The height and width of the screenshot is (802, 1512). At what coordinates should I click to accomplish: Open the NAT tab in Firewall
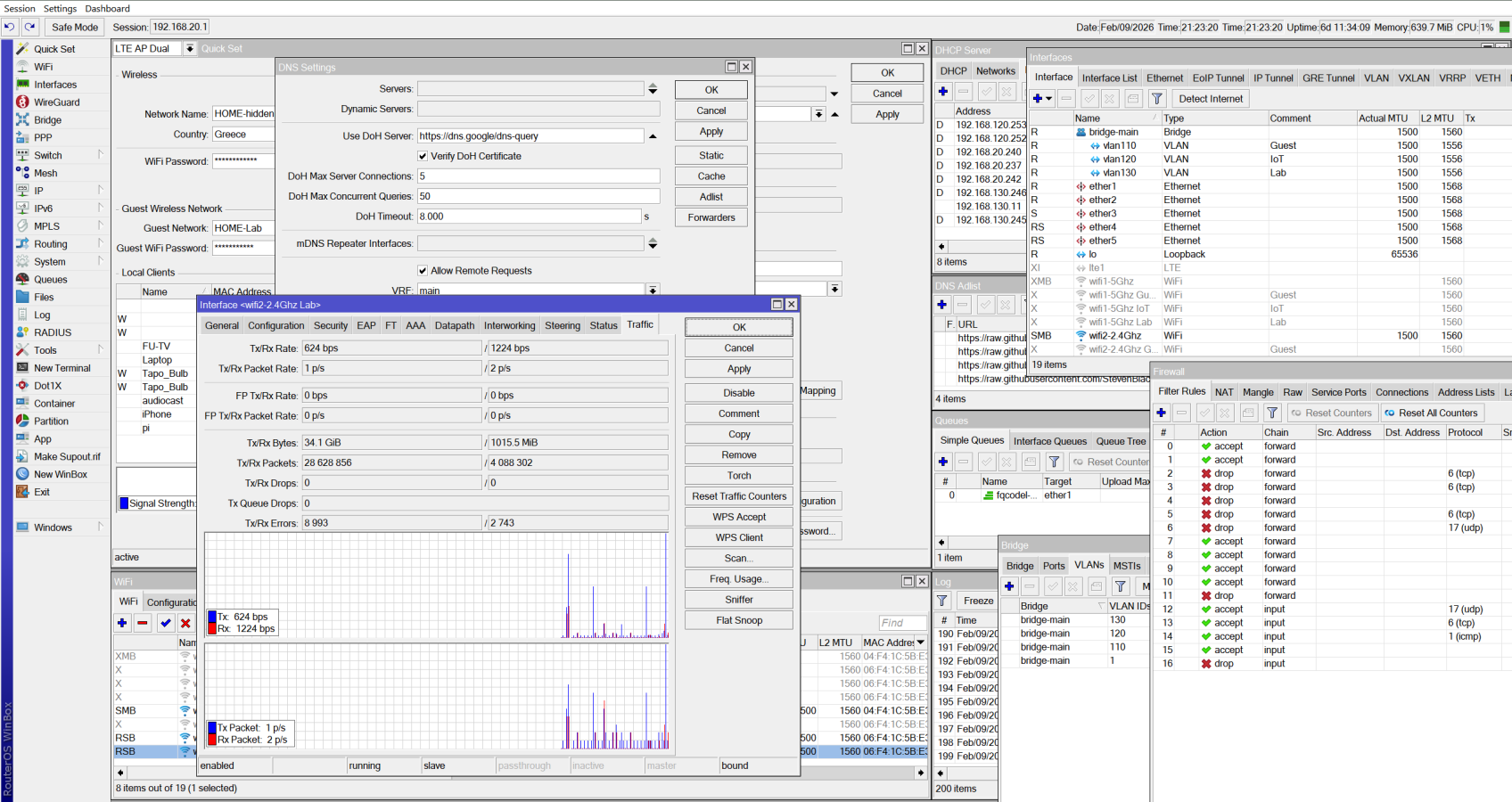[1224, 392]
